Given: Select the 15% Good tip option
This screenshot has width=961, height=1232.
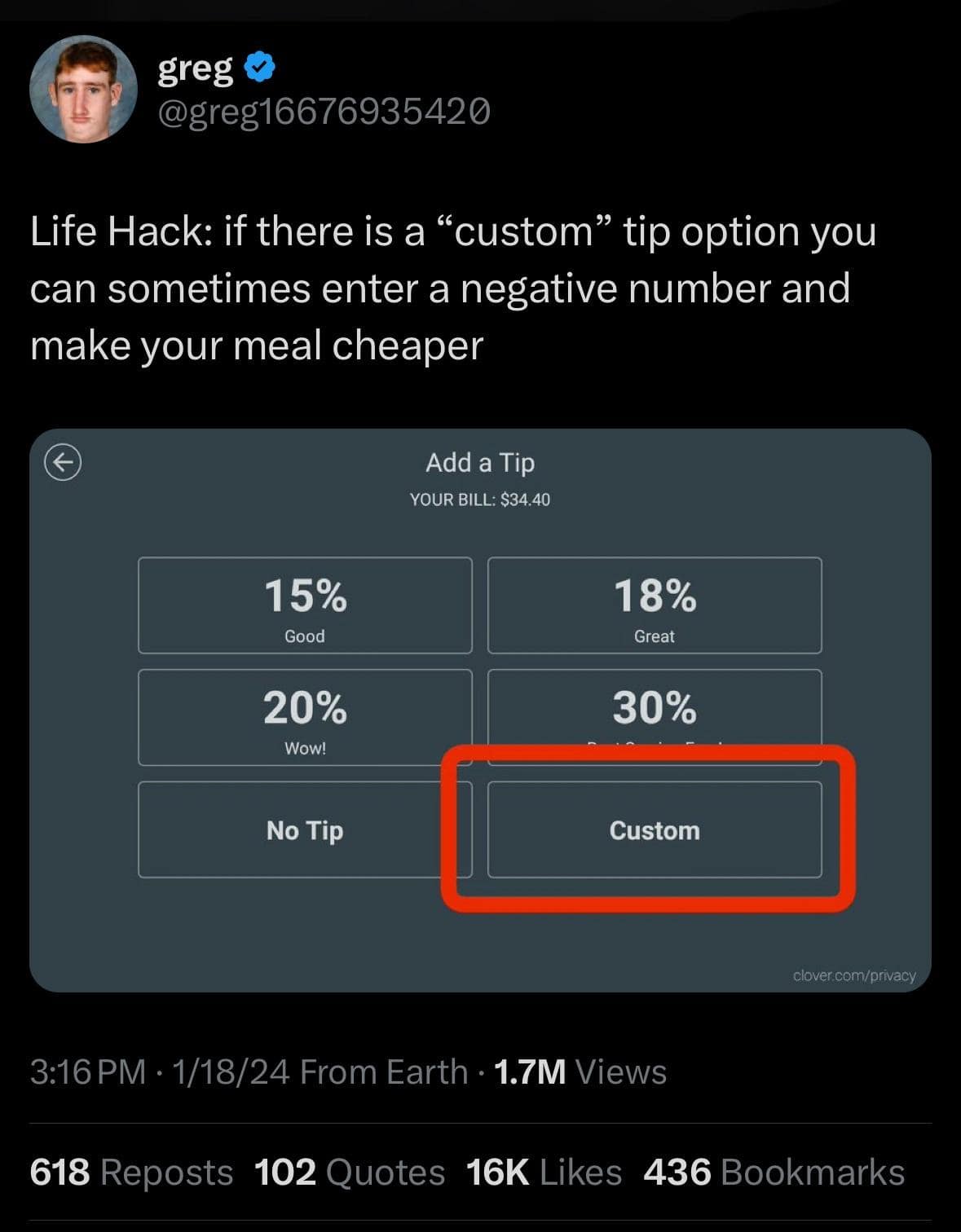Looking at the screenshot, I should 305,605.
